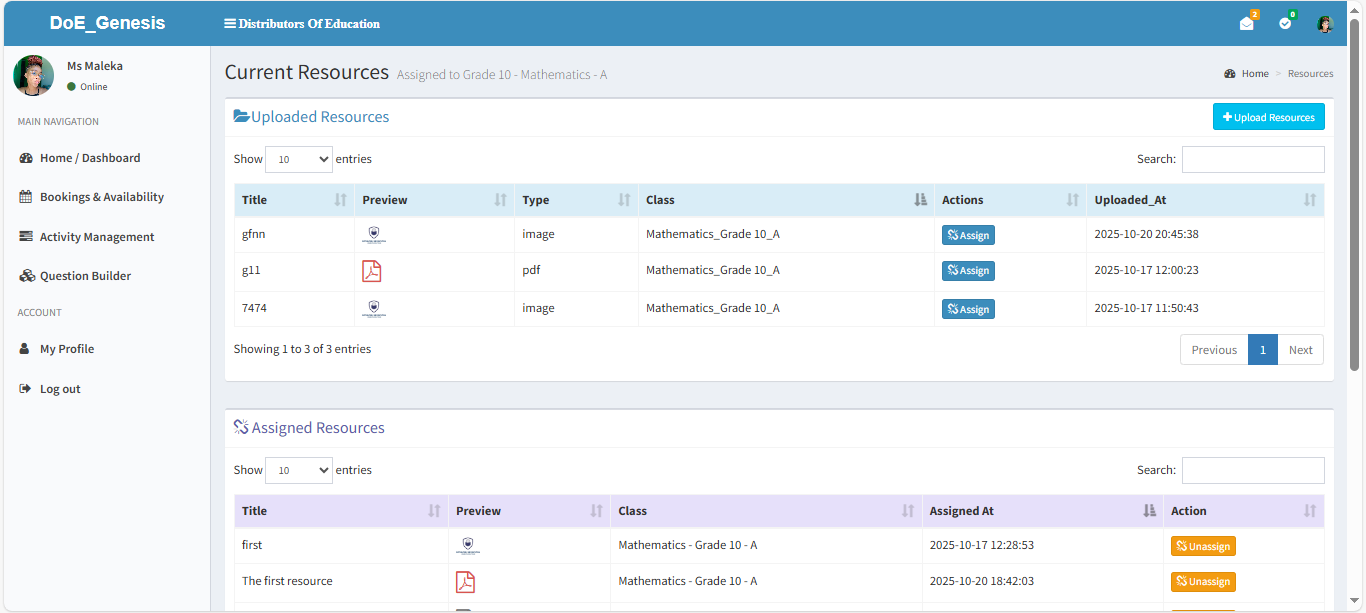The width and height of the screenshot is (1366, 613).
Task: Open the tasks checkmark notification icon
Action: 1285,24
